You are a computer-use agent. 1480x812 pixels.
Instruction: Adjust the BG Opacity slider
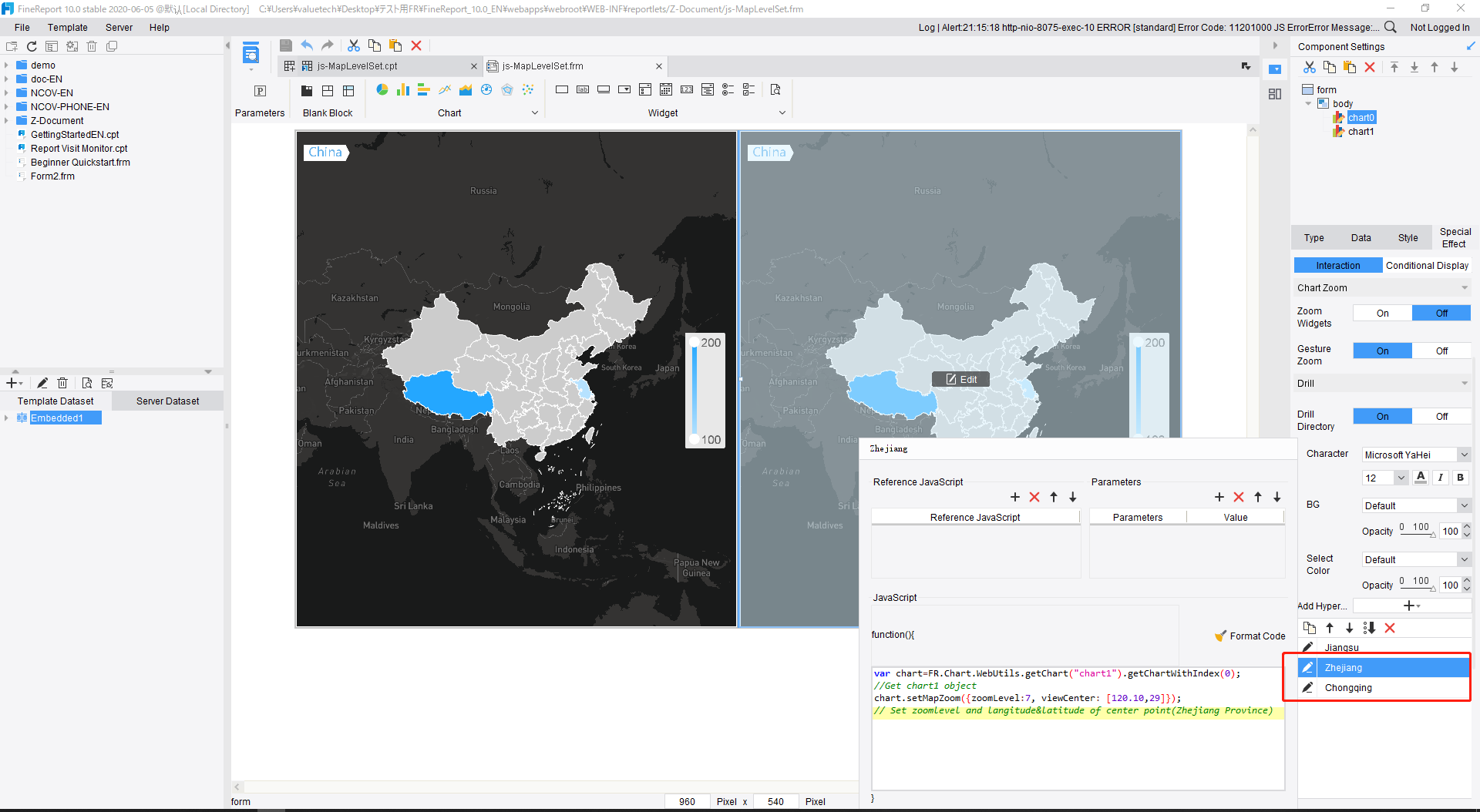click(x=1418, y=534)
